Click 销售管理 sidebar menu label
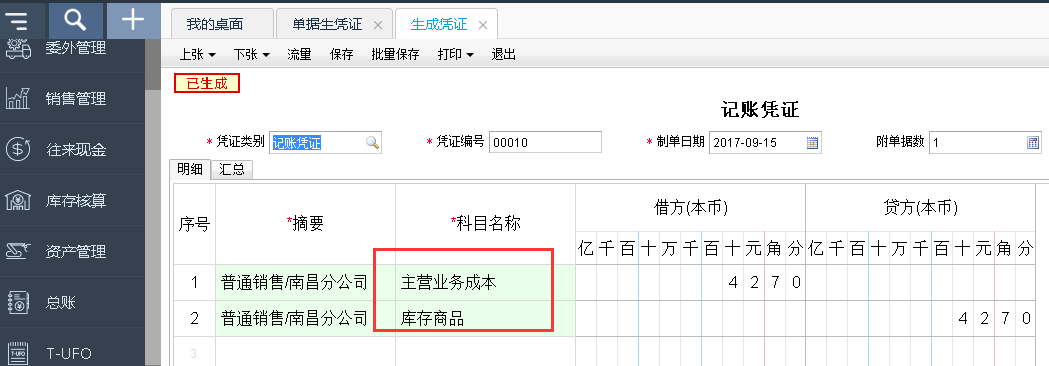This screenshot has width=1049, height=366. pyautogui.click(x=76, y=99)
